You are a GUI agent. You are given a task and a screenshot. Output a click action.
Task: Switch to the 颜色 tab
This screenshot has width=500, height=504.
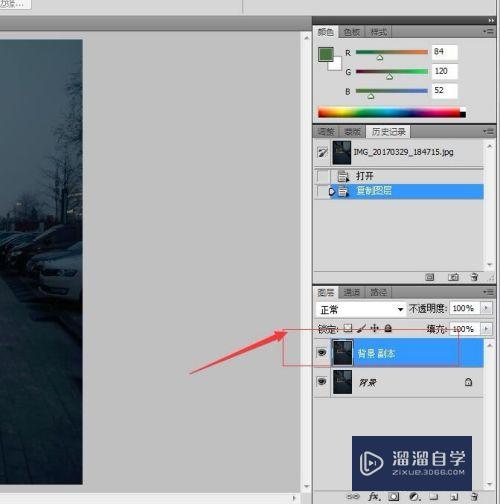pyautogui.click(x=325, y=32)
